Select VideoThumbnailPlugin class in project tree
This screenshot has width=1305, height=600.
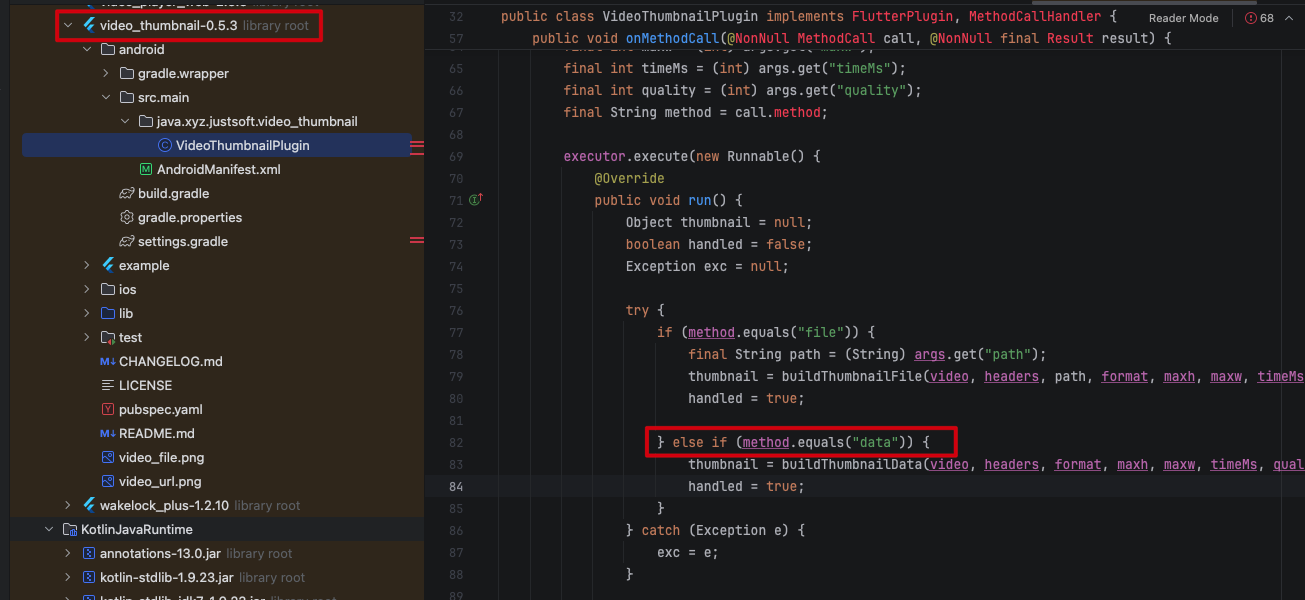pos(242,145)
